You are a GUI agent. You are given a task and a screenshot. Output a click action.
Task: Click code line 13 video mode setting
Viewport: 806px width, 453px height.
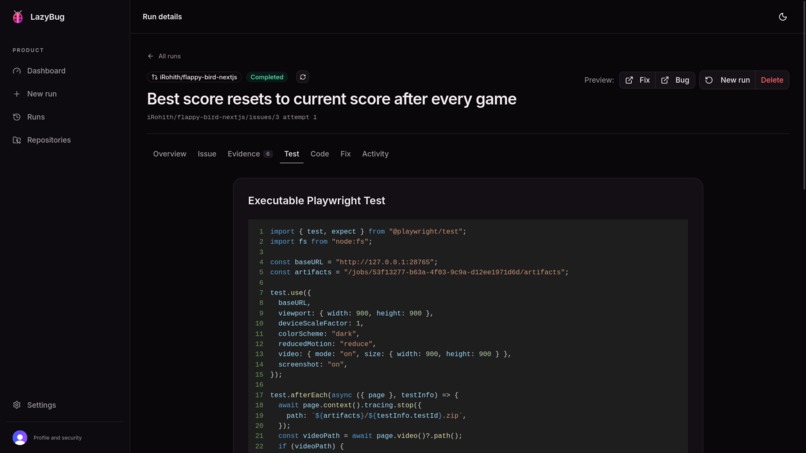(x=395, y=354)
